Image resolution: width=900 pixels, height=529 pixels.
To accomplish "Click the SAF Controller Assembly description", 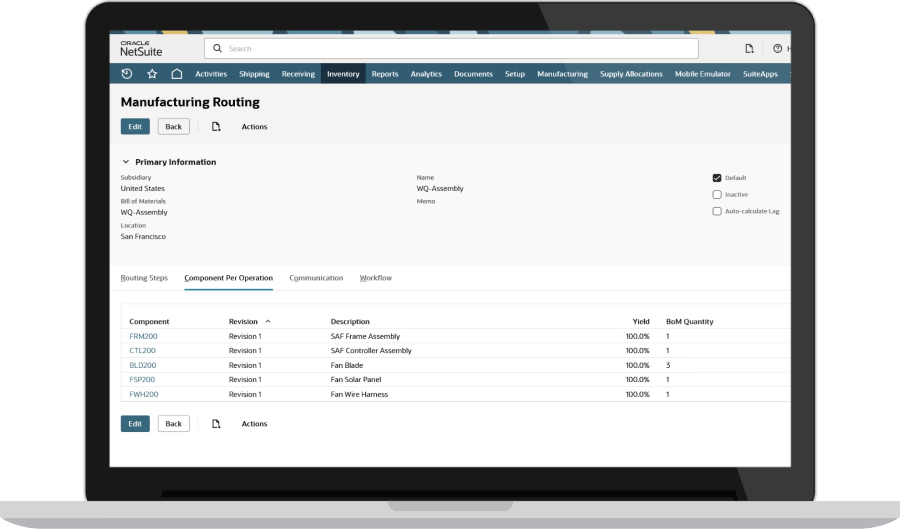I will tap(371, 351).
